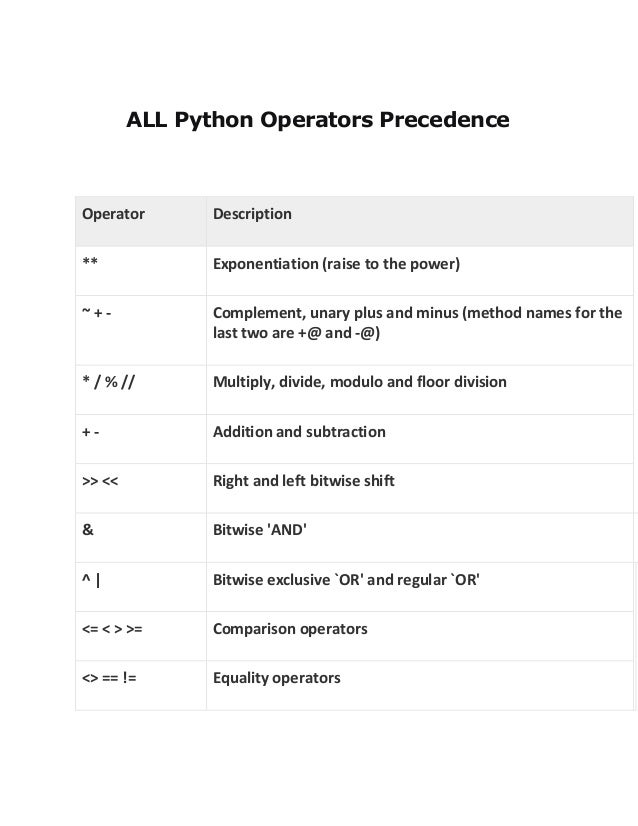Select the 'Exponentiation (raise to the power)' text
The image size is (638, 826).
336,265
